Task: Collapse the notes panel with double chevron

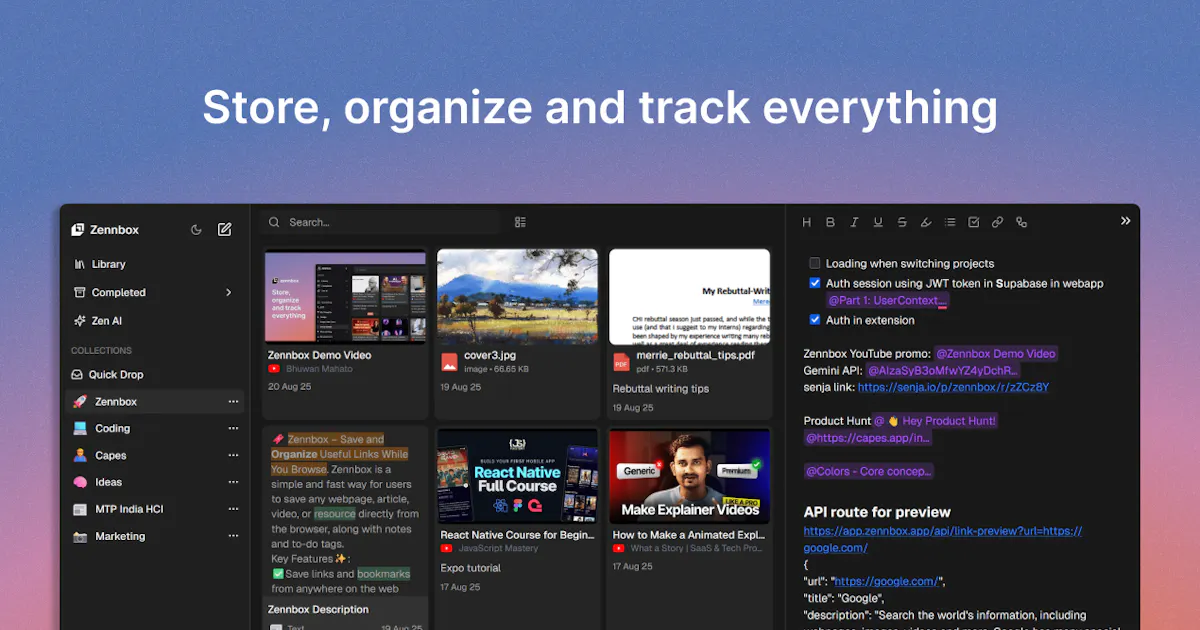Action: pos(1125,220)
